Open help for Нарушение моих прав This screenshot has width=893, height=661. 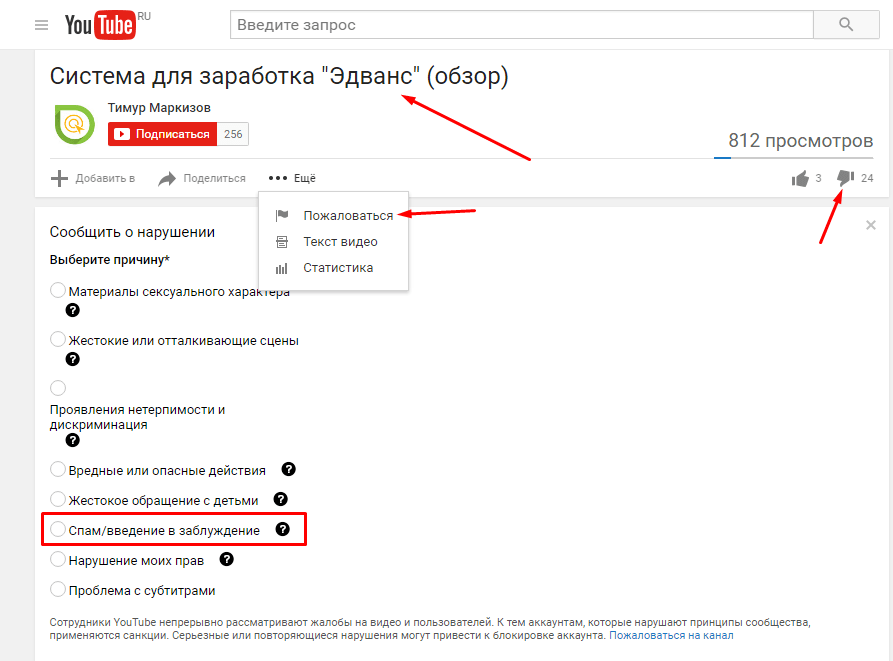(227, 559)
